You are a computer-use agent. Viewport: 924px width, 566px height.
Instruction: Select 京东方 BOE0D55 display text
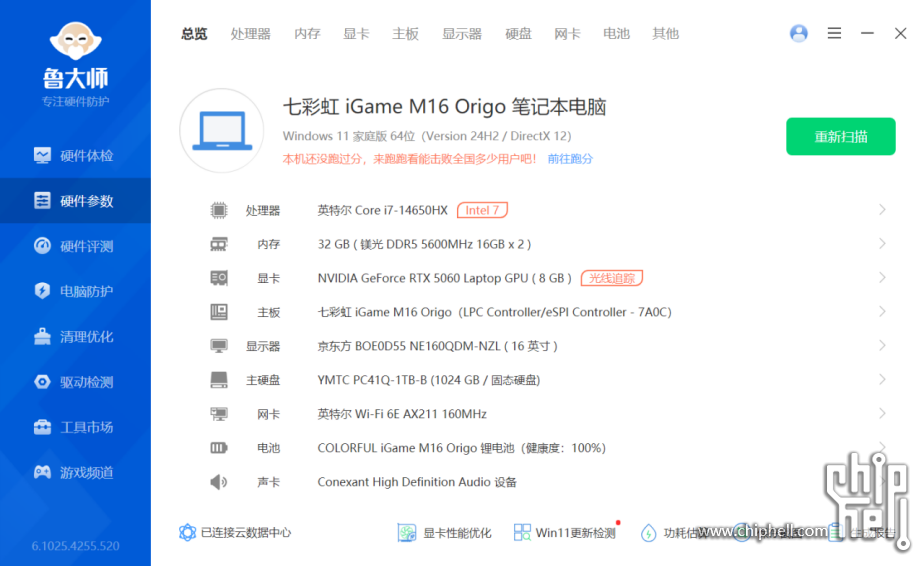437,346
